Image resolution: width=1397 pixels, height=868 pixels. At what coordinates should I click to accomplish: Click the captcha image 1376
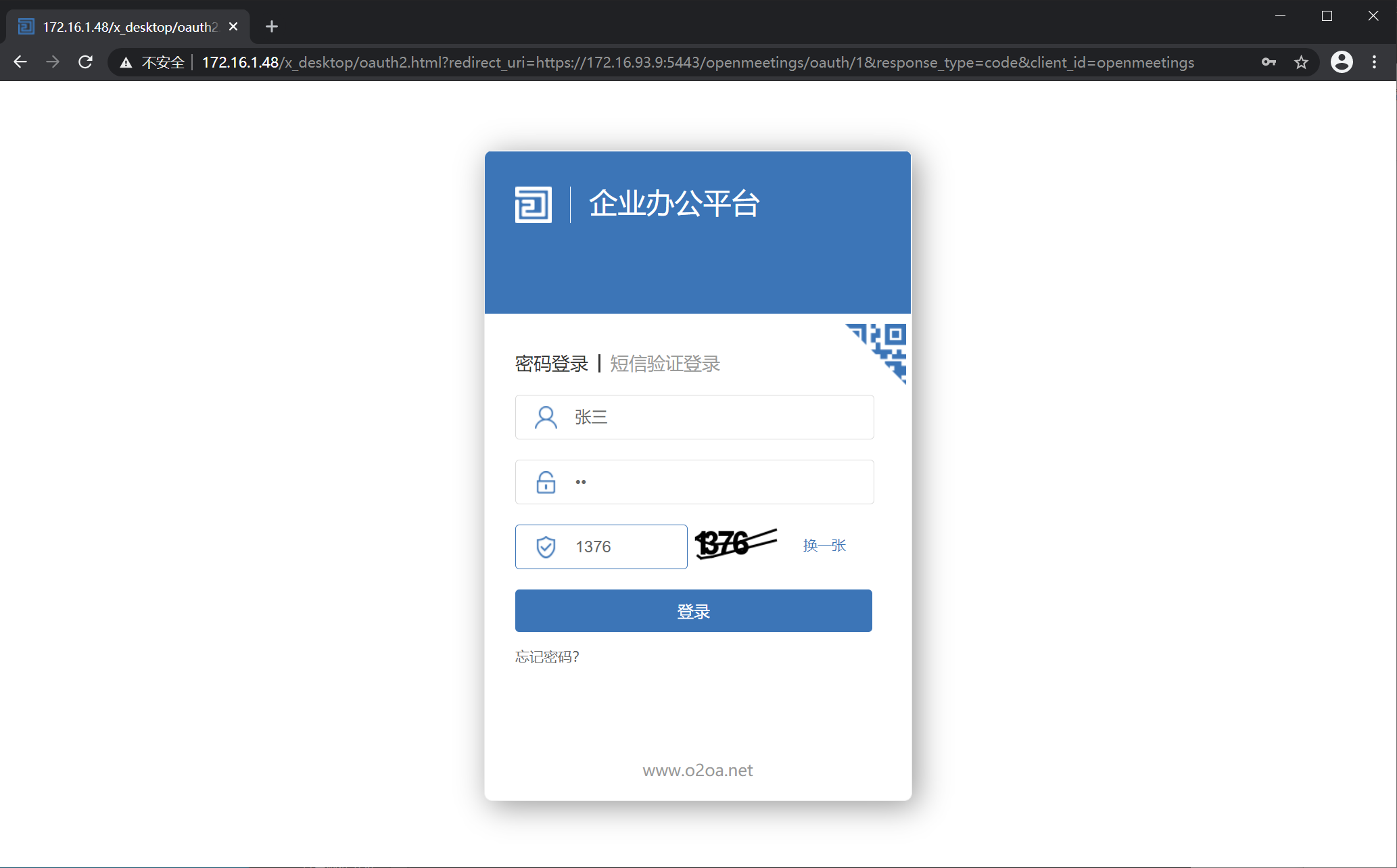(736, 544)
